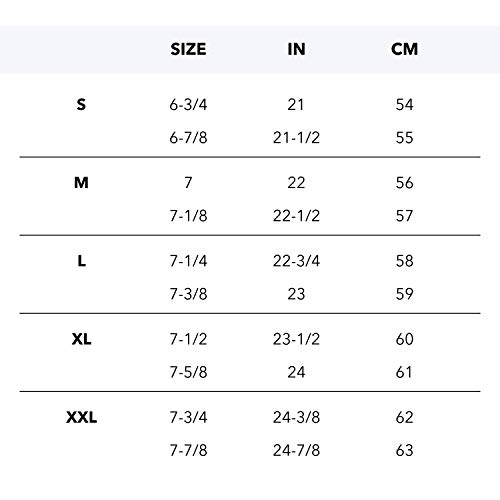Select the XXL size label
This screenshot has height=500, width=500.
tap(82, 417)
